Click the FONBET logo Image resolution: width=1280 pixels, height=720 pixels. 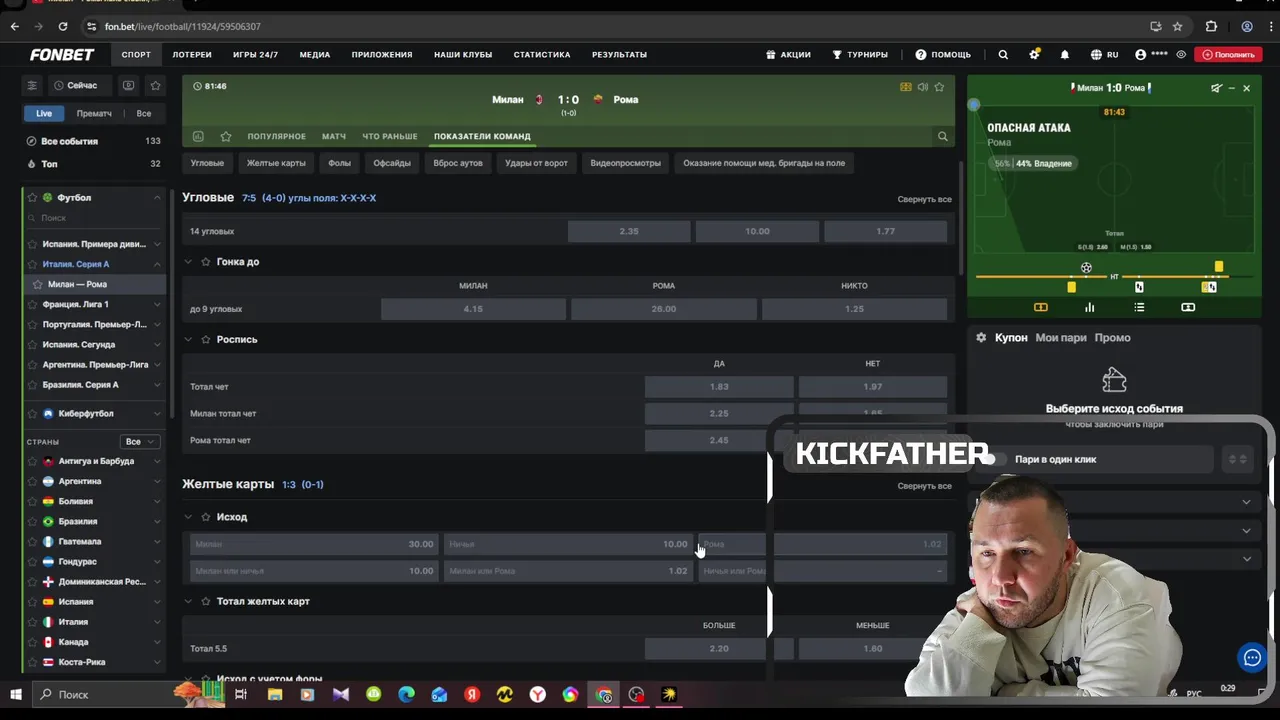(62, 55)
